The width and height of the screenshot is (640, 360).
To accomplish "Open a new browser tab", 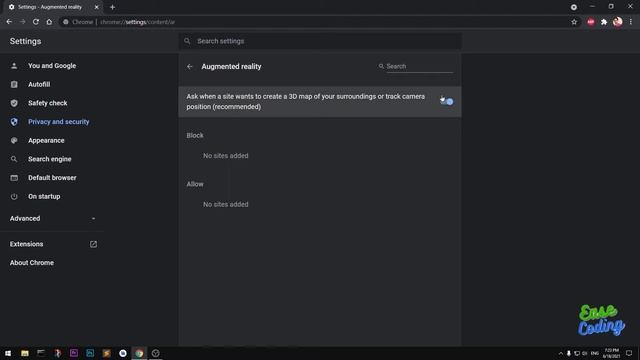I will (x=112, y=7).
